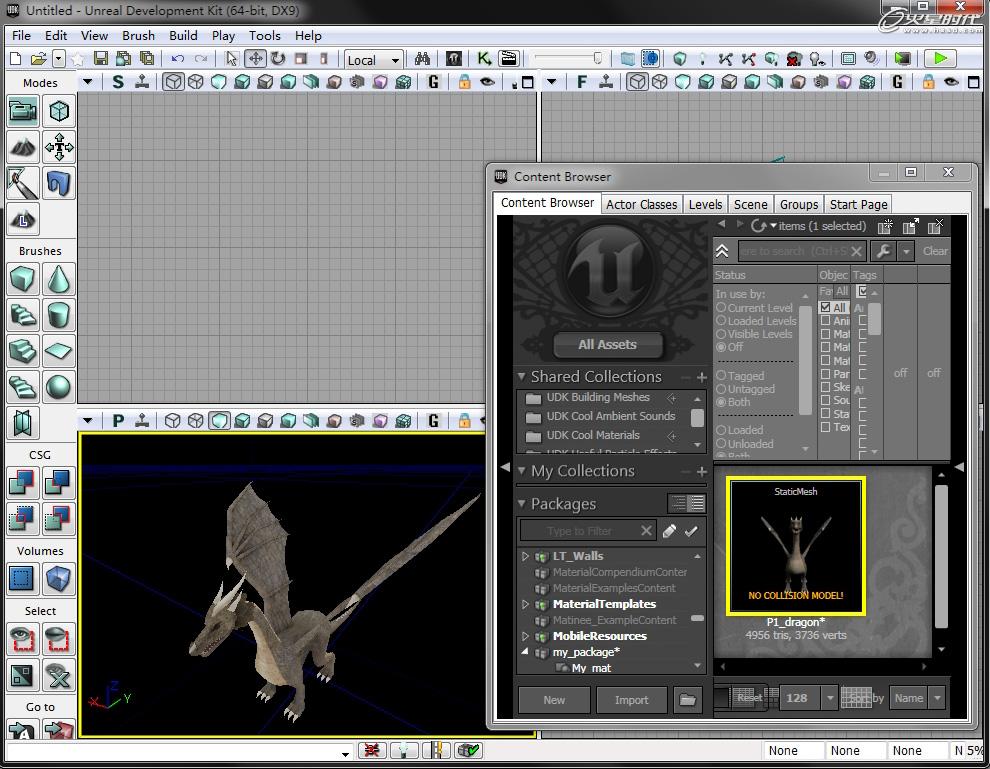Collapse My Collections section
This screenshot has width=990, height=769.
[522, 470]
